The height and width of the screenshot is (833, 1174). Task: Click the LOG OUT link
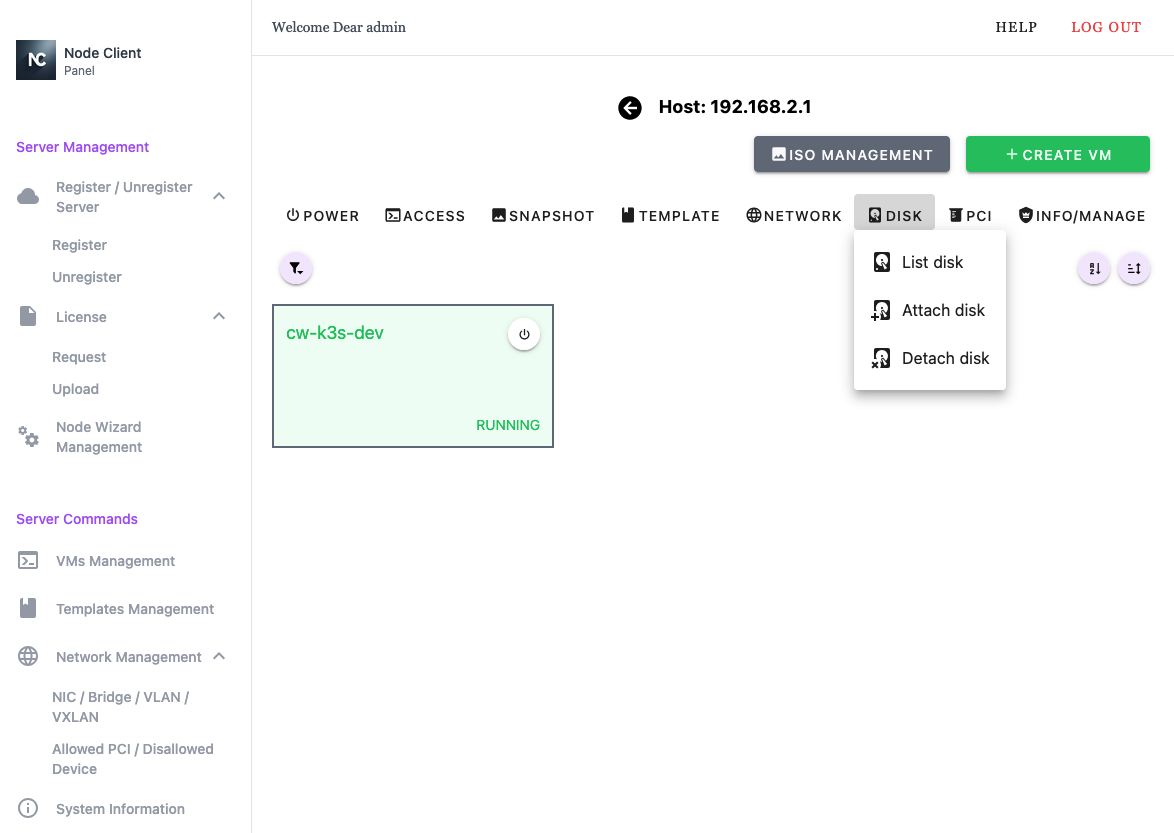tap(1105, 27)
